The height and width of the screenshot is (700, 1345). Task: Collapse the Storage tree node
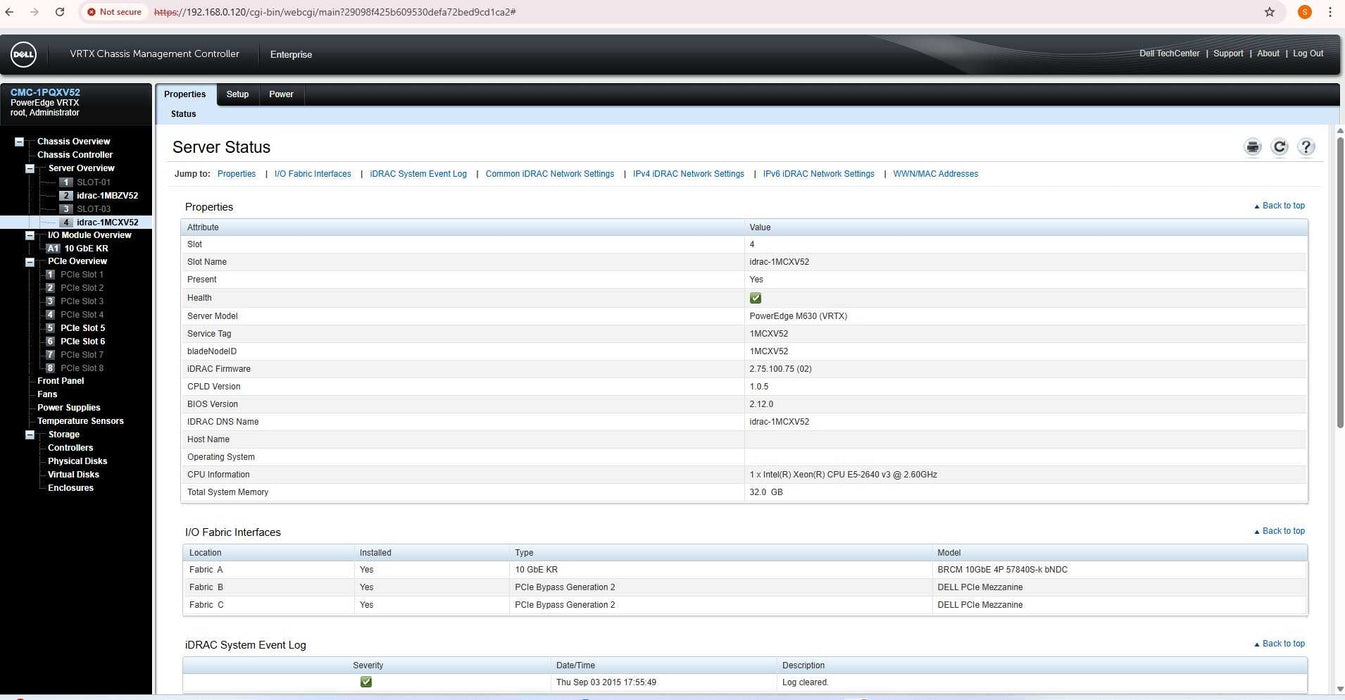coord(30,435)
